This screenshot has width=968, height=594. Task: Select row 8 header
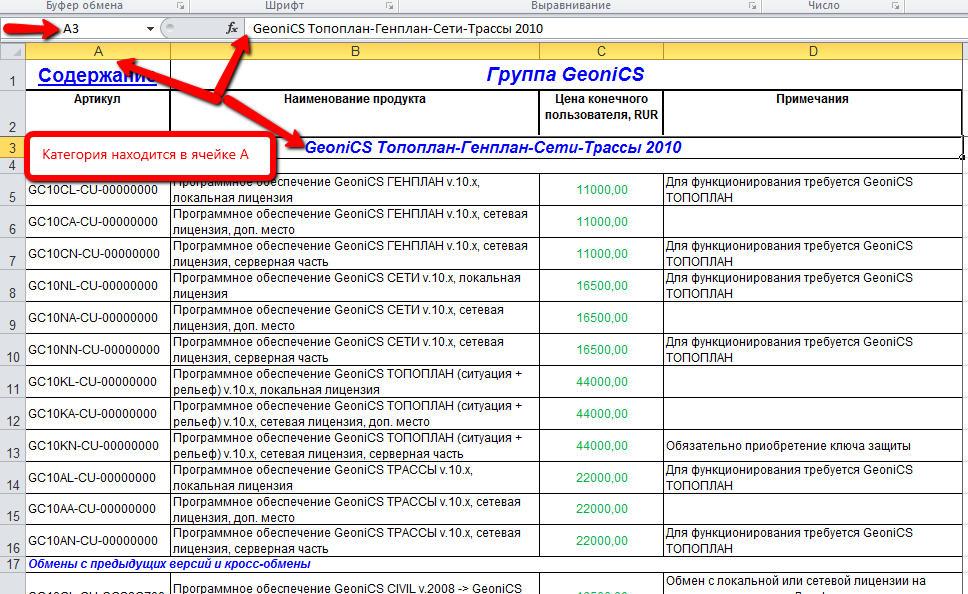[x=13, y=286]
